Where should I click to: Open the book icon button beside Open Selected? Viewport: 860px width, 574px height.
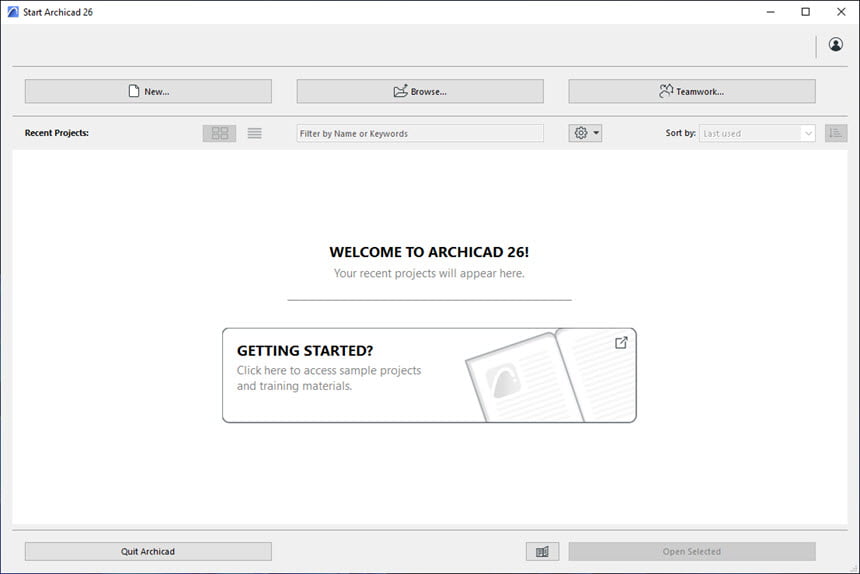(542, 552)
